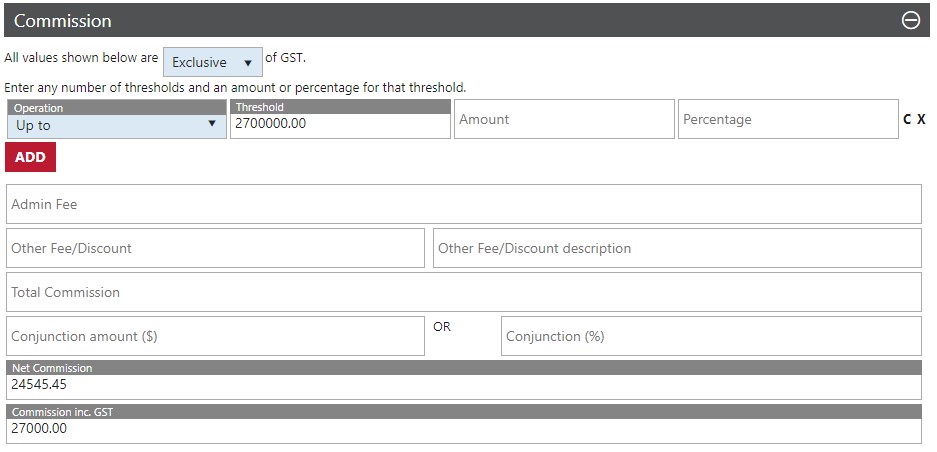
Task: Click into the Admin Fee field
Action: click(x=463, y=204)
